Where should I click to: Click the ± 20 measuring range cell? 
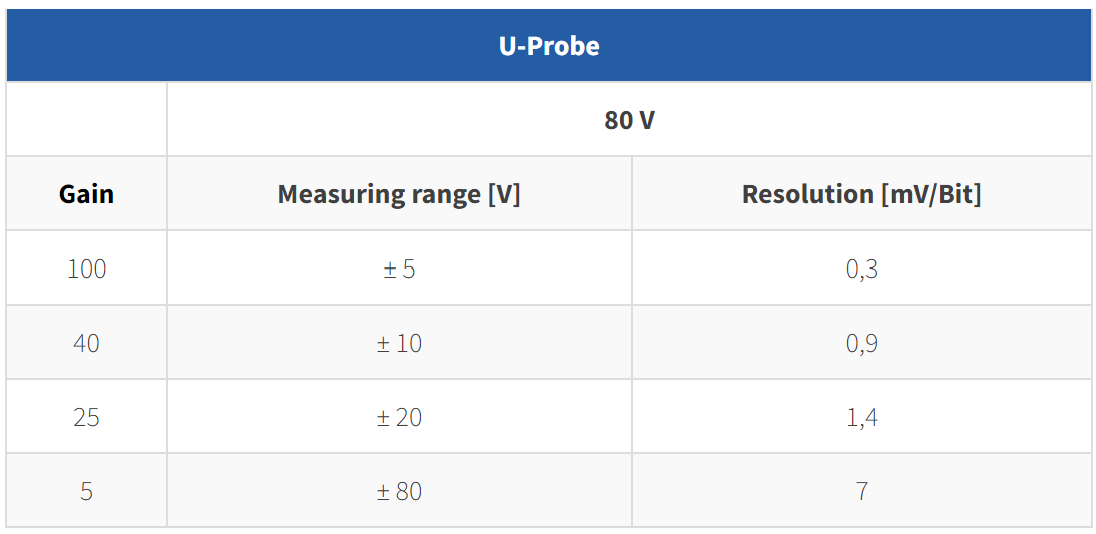pyautogui.click(x=399, y=417)
